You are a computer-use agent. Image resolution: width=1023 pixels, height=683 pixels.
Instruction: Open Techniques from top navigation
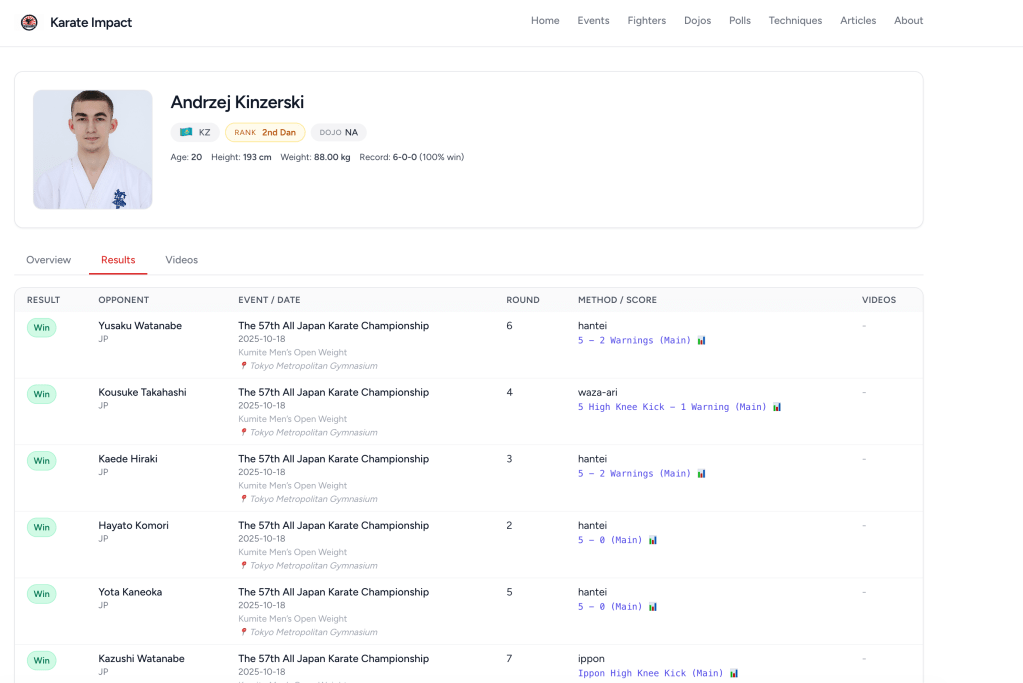795,21
